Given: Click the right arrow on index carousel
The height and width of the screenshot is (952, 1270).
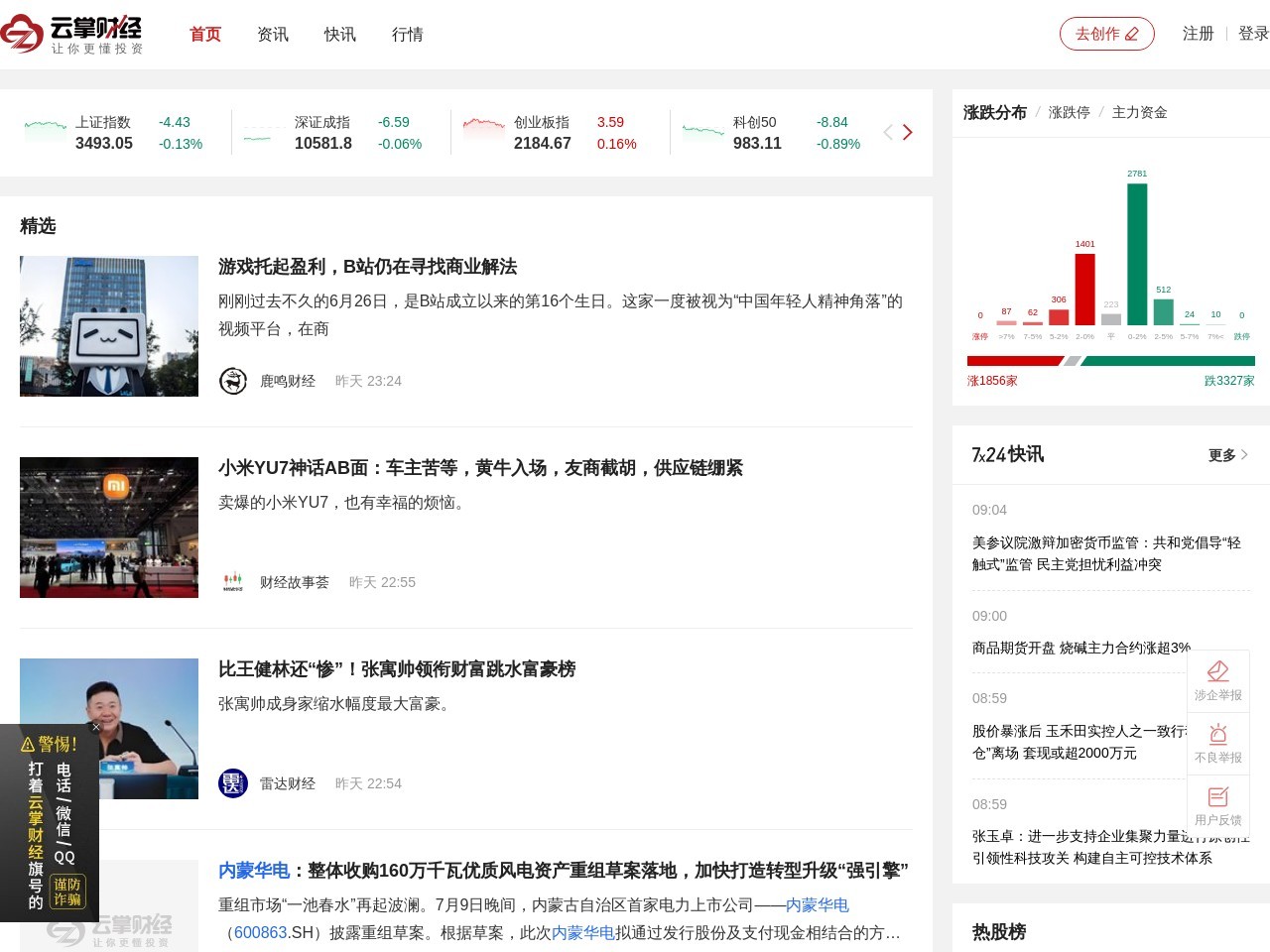Looking at the screenshot, I should tap(908, 132).
